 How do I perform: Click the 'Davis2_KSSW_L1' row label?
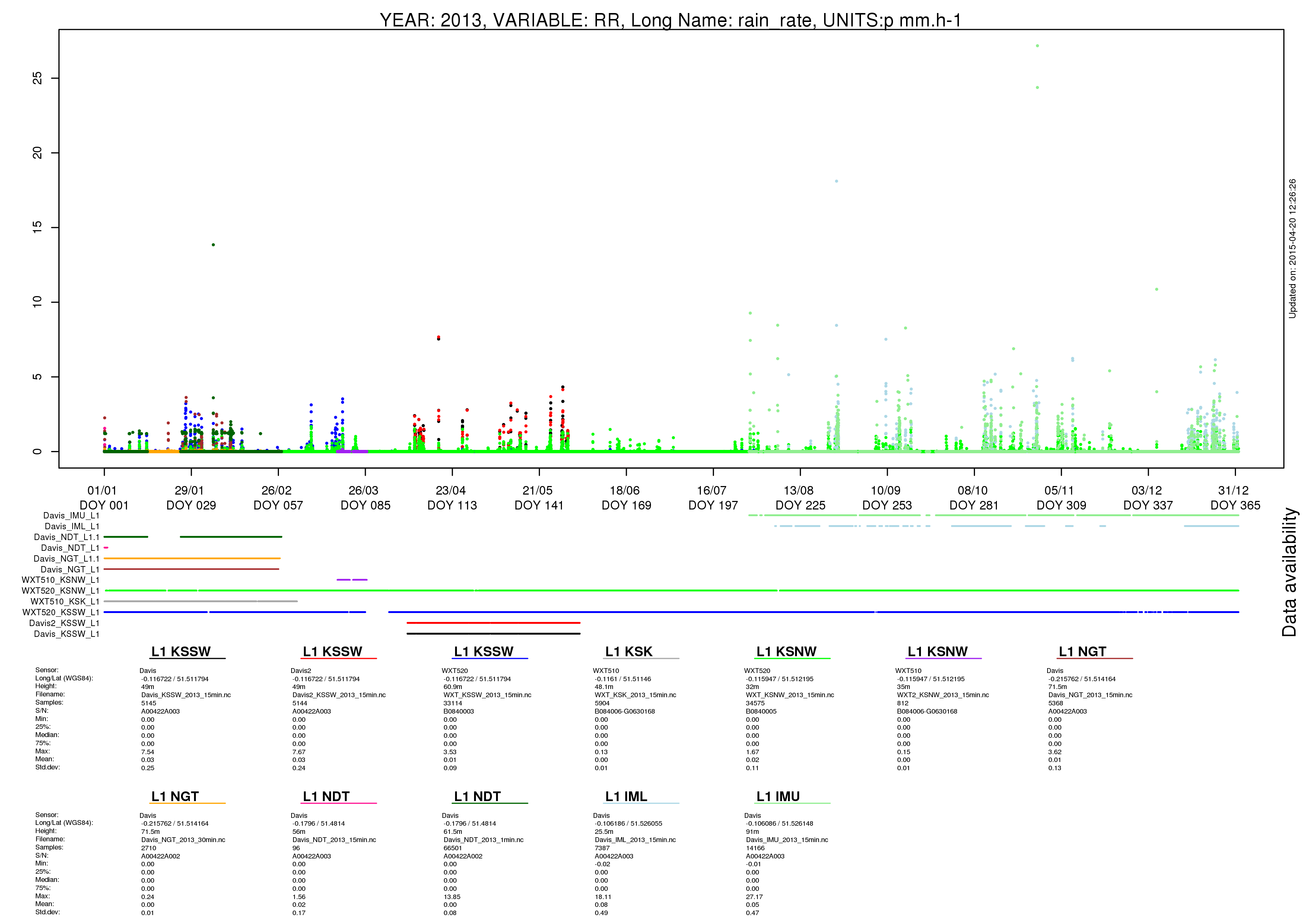[64, 623]
